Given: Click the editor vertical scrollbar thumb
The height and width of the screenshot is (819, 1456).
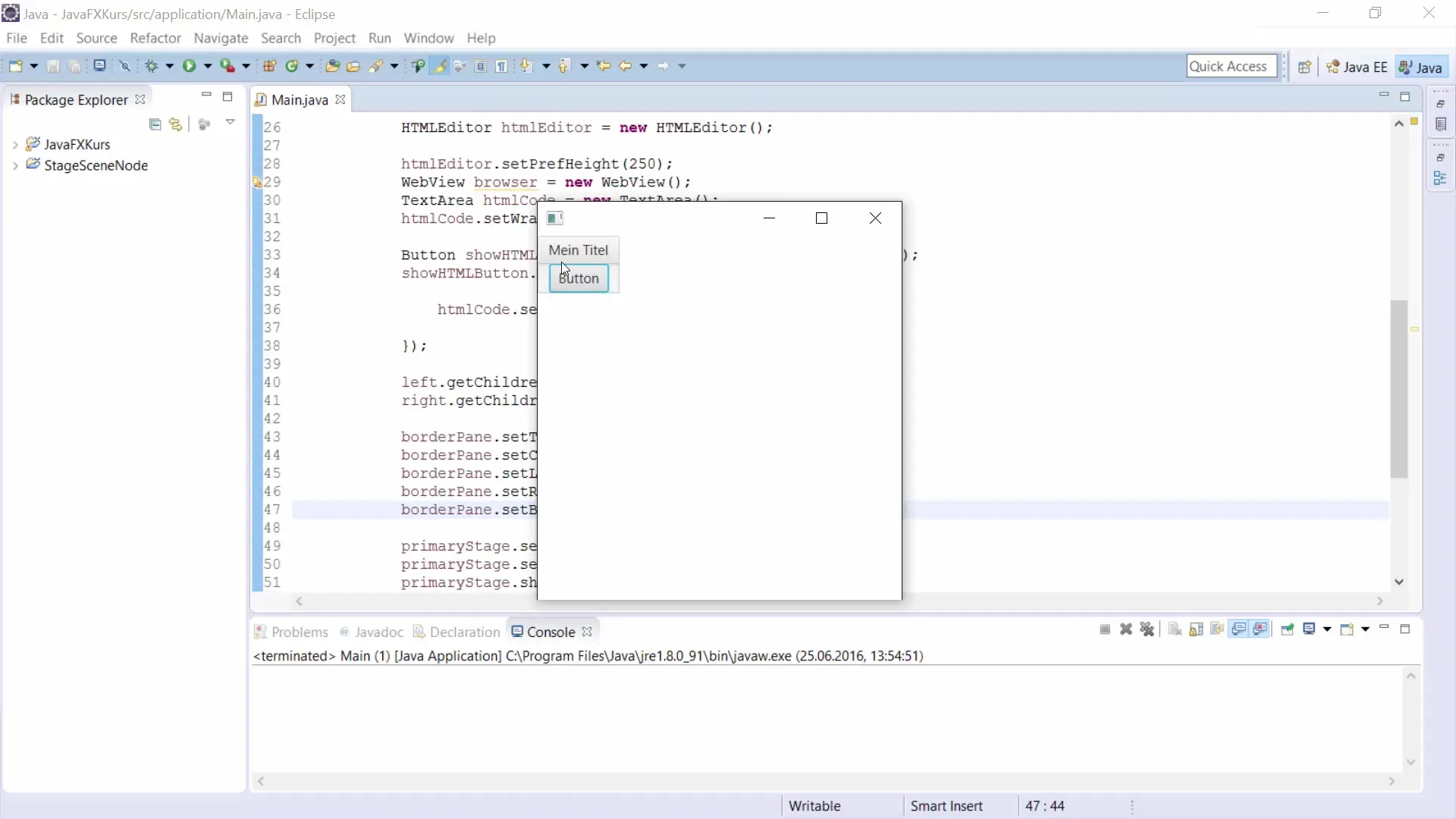Looking at the screenshot, I should pos(1399,389).
